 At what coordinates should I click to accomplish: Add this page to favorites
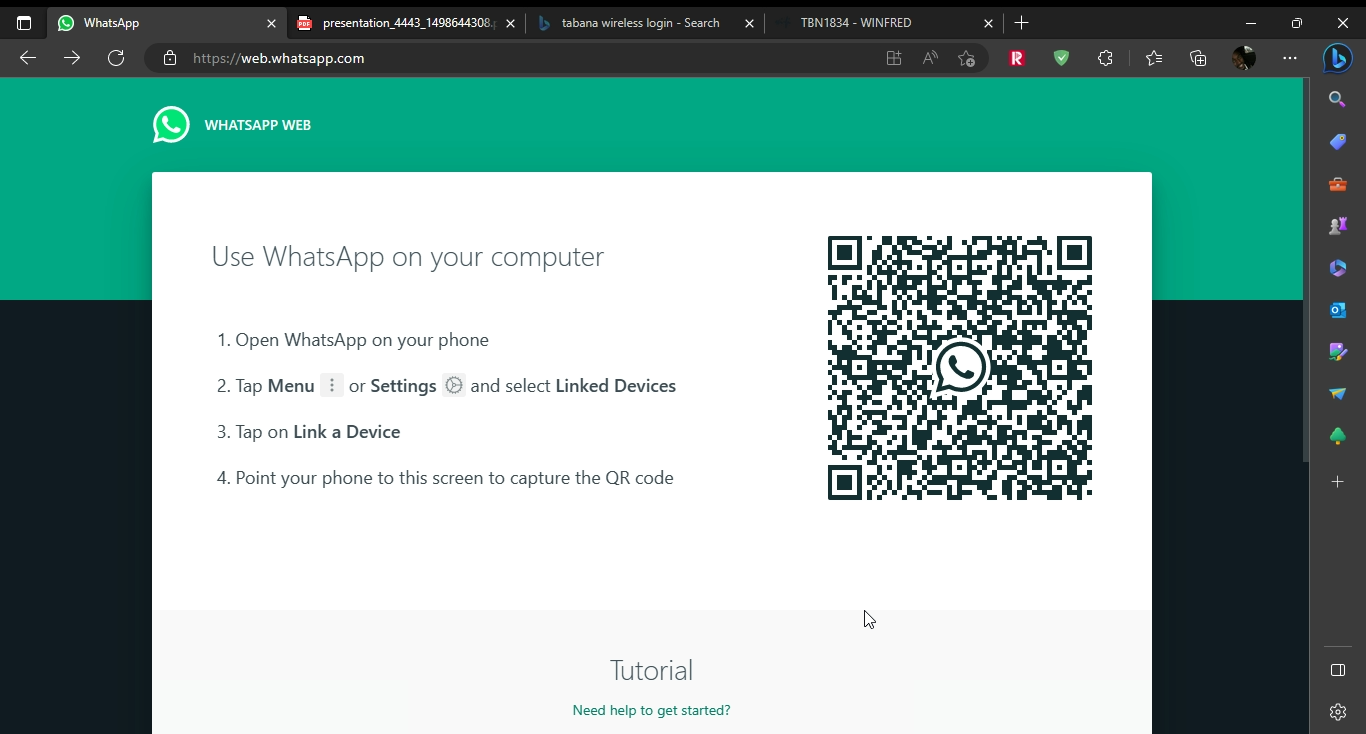[966, 58]
